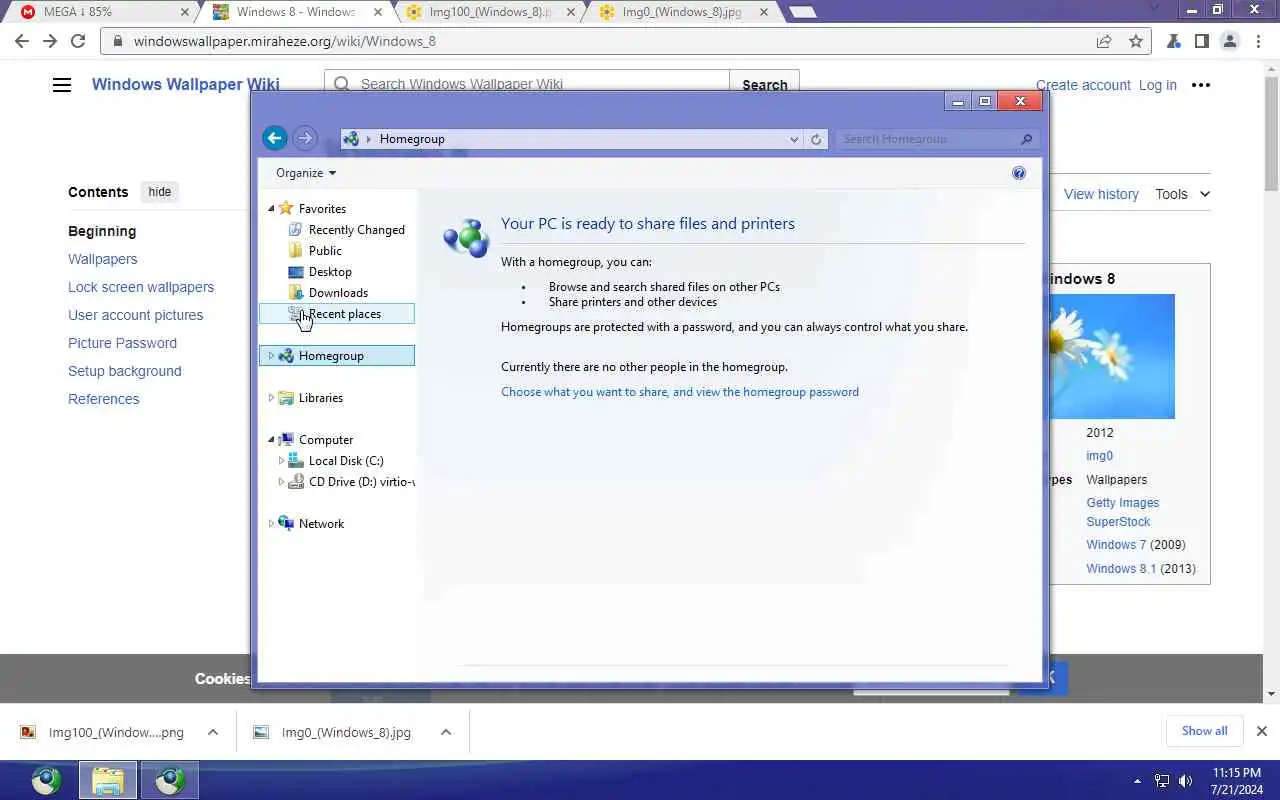Switch to the Img100_(Windows_8) browser tab
This screenshot has height=800, width=1280.
point(490,12)
